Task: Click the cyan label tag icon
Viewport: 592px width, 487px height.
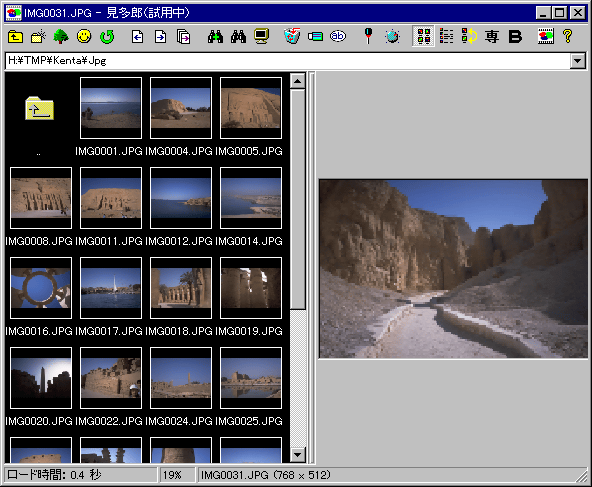Action: [x=315, y=37]
